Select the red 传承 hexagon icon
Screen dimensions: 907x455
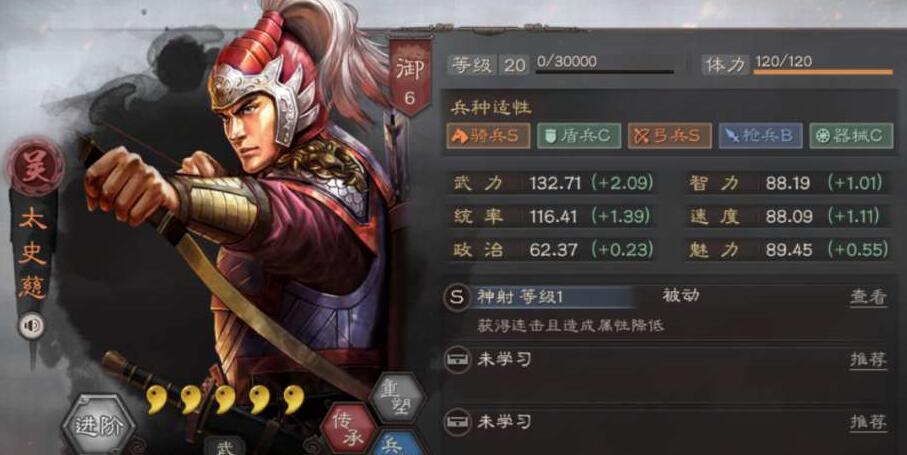[349, 430]
